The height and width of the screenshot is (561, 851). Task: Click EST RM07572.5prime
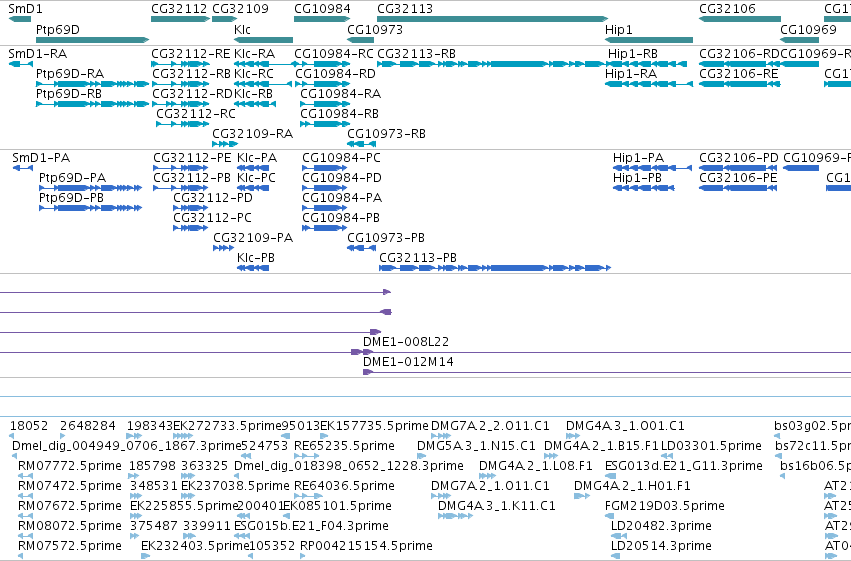coord(69,546)
